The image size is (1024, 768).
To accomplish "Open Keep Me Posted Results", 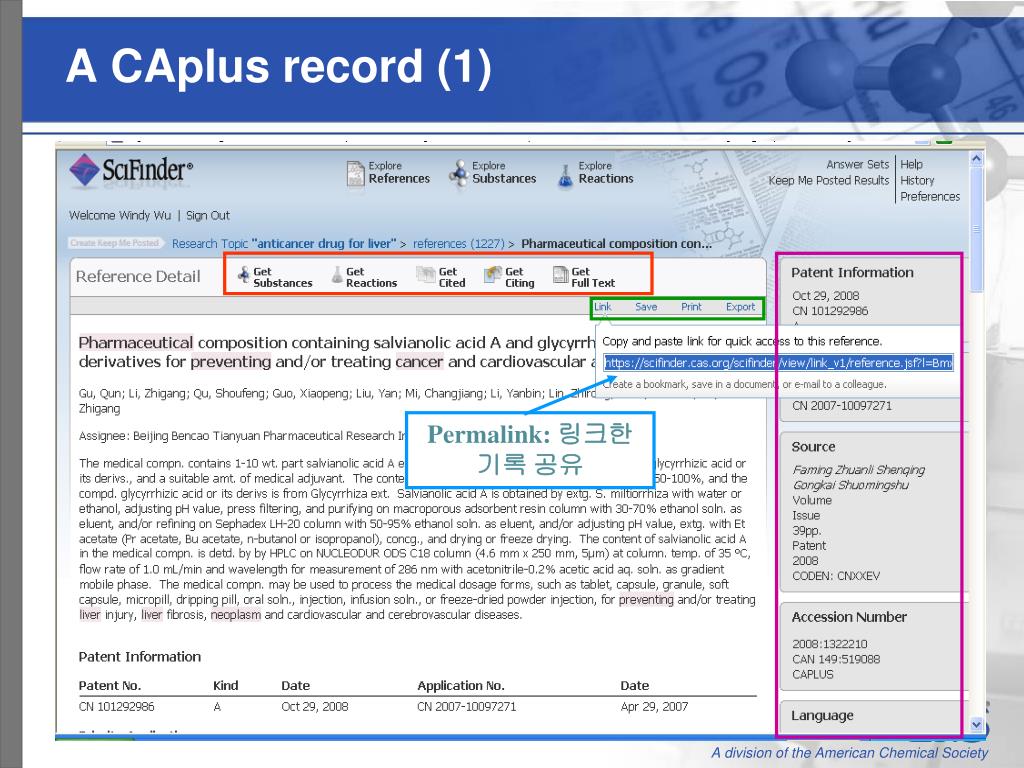I will point(829,180).
